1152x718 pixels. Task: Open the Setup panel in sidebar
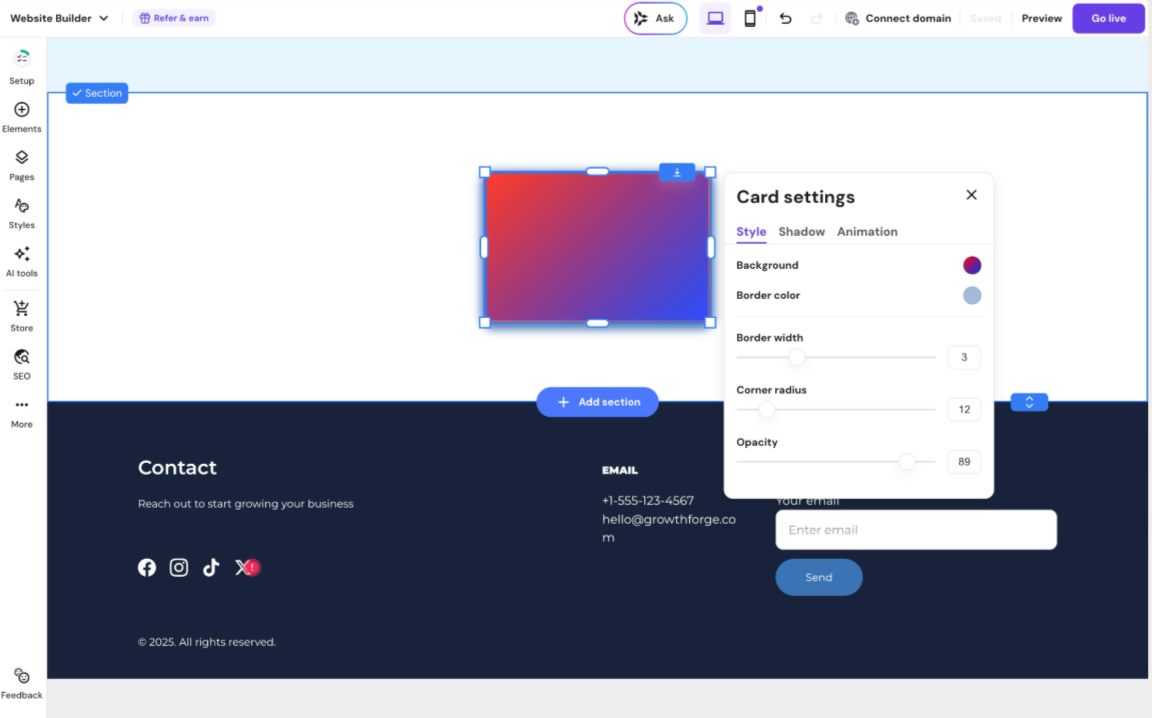click(21, 66)
